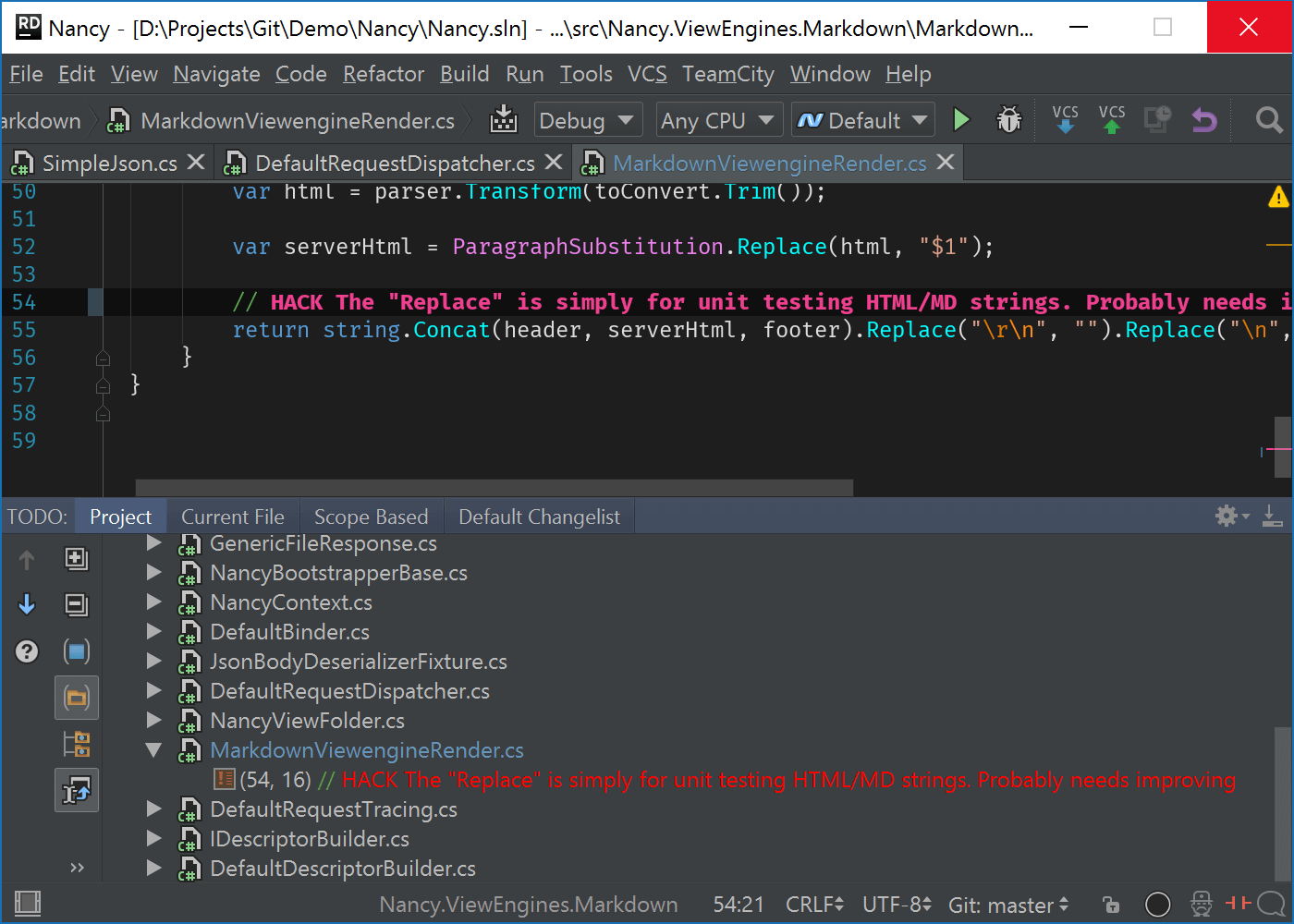Update project via VCS down arrow
The height and width of the screenshot is (924, 1294).
(x=1065, y=119)
